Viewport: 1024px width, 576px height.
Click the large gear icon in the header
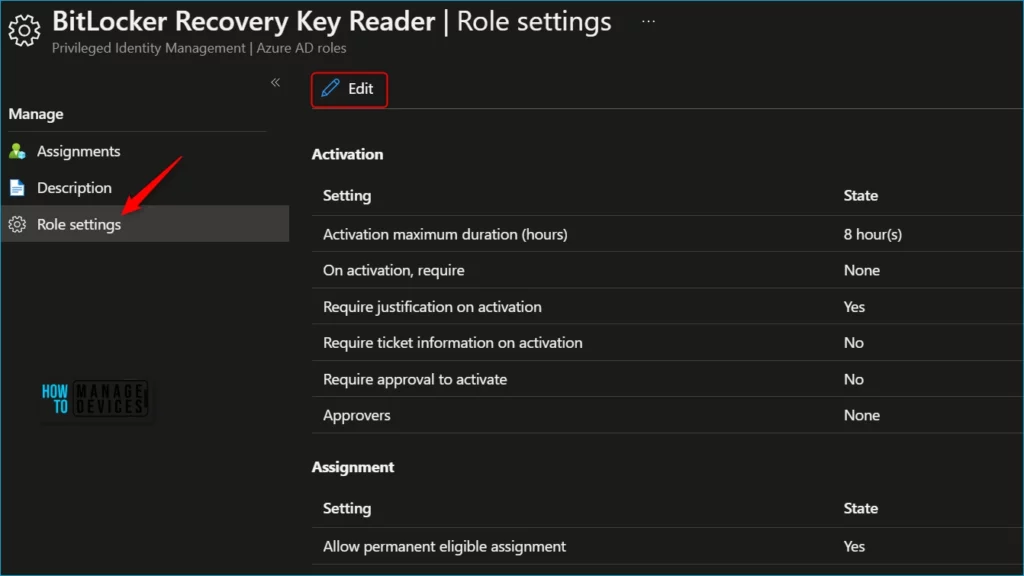tap(24, 30)
